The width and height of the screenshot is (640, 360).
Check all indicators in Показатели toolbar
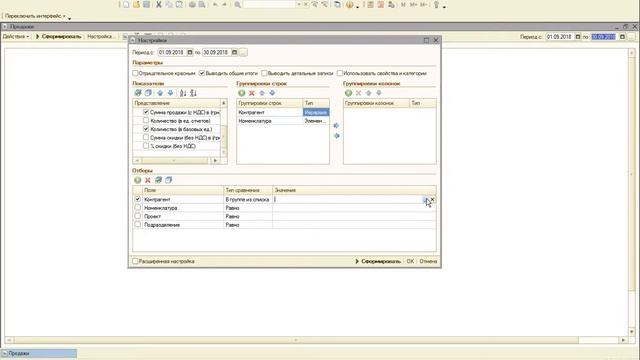click(x=138, y=93)
